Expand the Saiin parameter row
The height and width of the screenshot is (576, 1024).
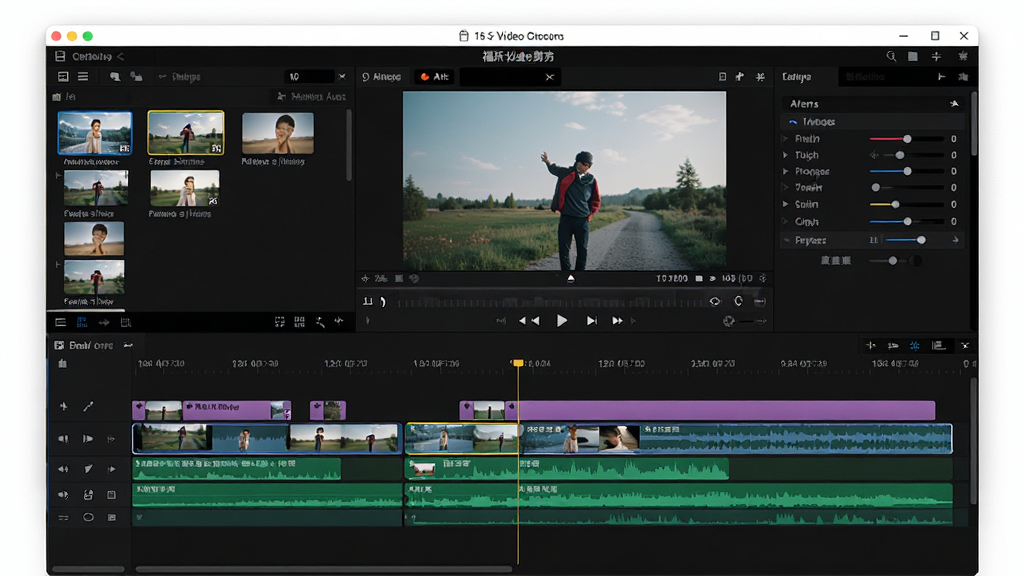click(x=786, y=204)
